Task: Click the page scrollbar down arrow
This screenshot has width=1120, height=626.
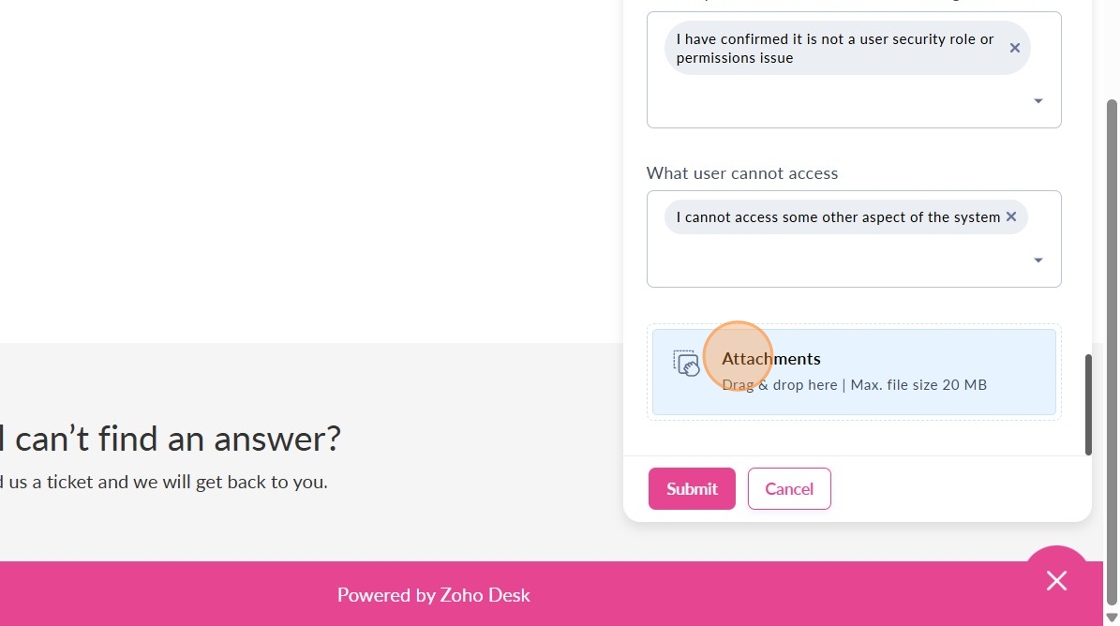Action: [1111, 617]
